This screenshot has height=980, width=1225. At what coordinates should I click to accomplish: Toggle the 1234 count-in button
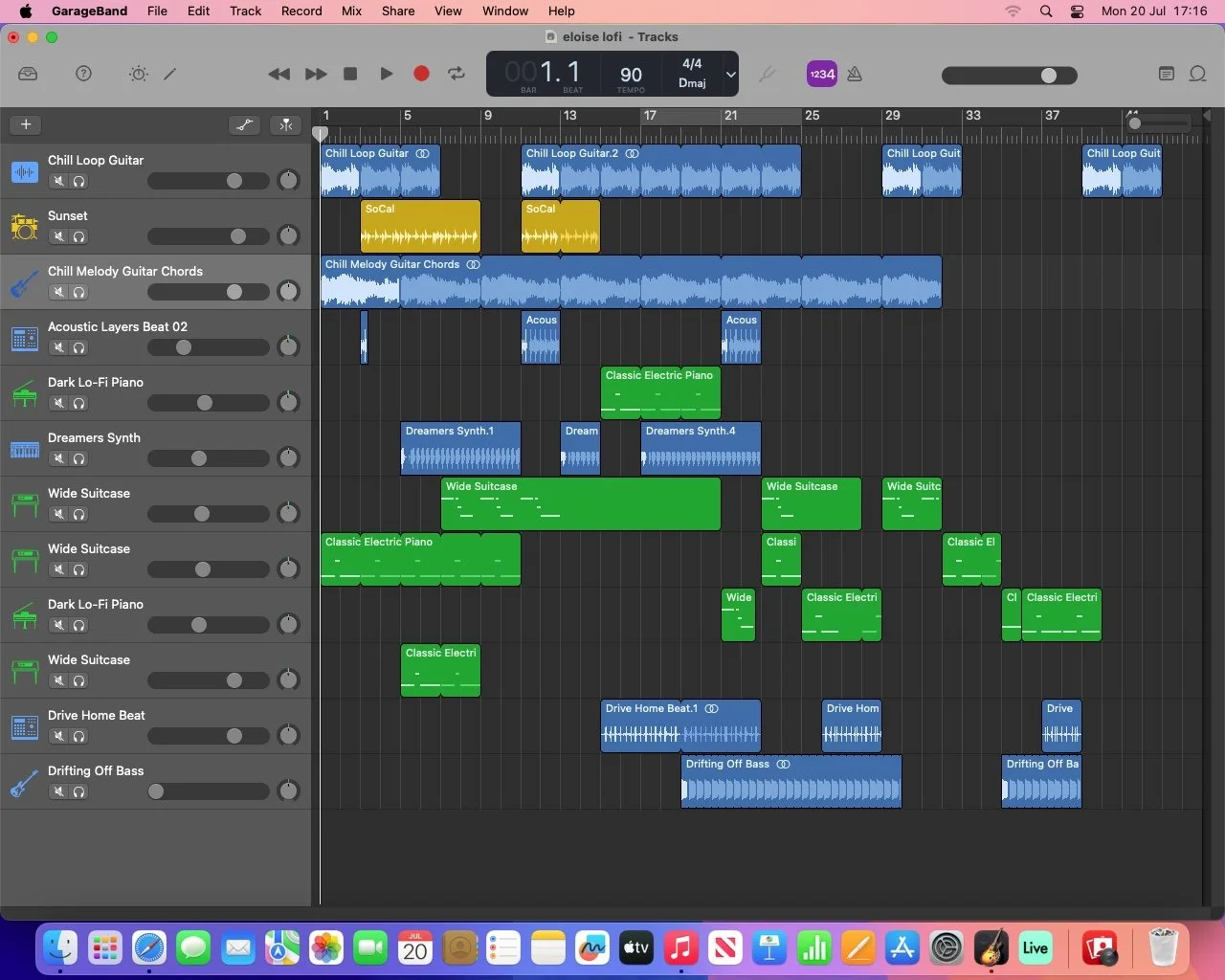click(821, 74)
